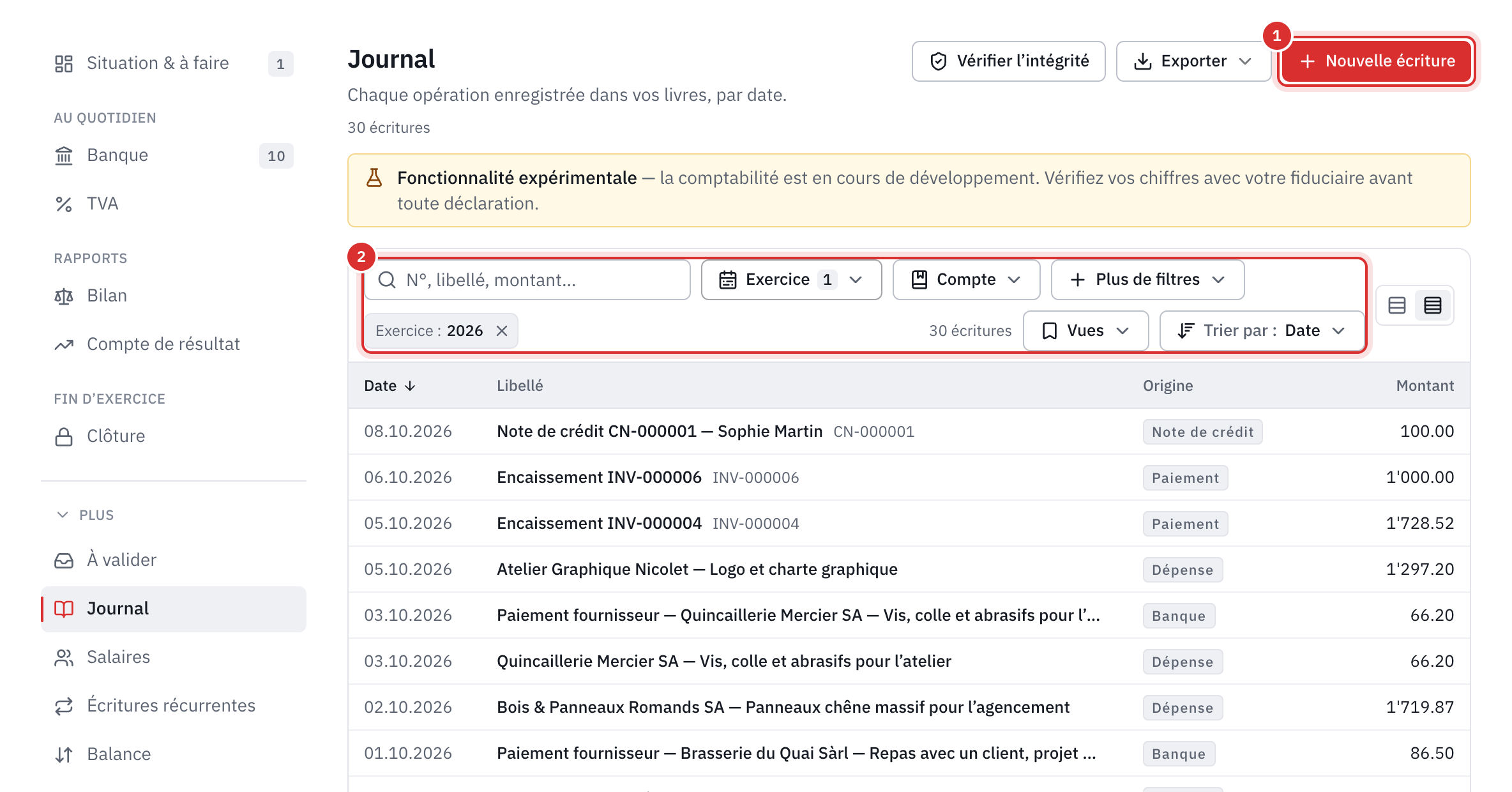Switch to compact row density view
This screenshot has height=792, width=1512.
coord(1433,305)
